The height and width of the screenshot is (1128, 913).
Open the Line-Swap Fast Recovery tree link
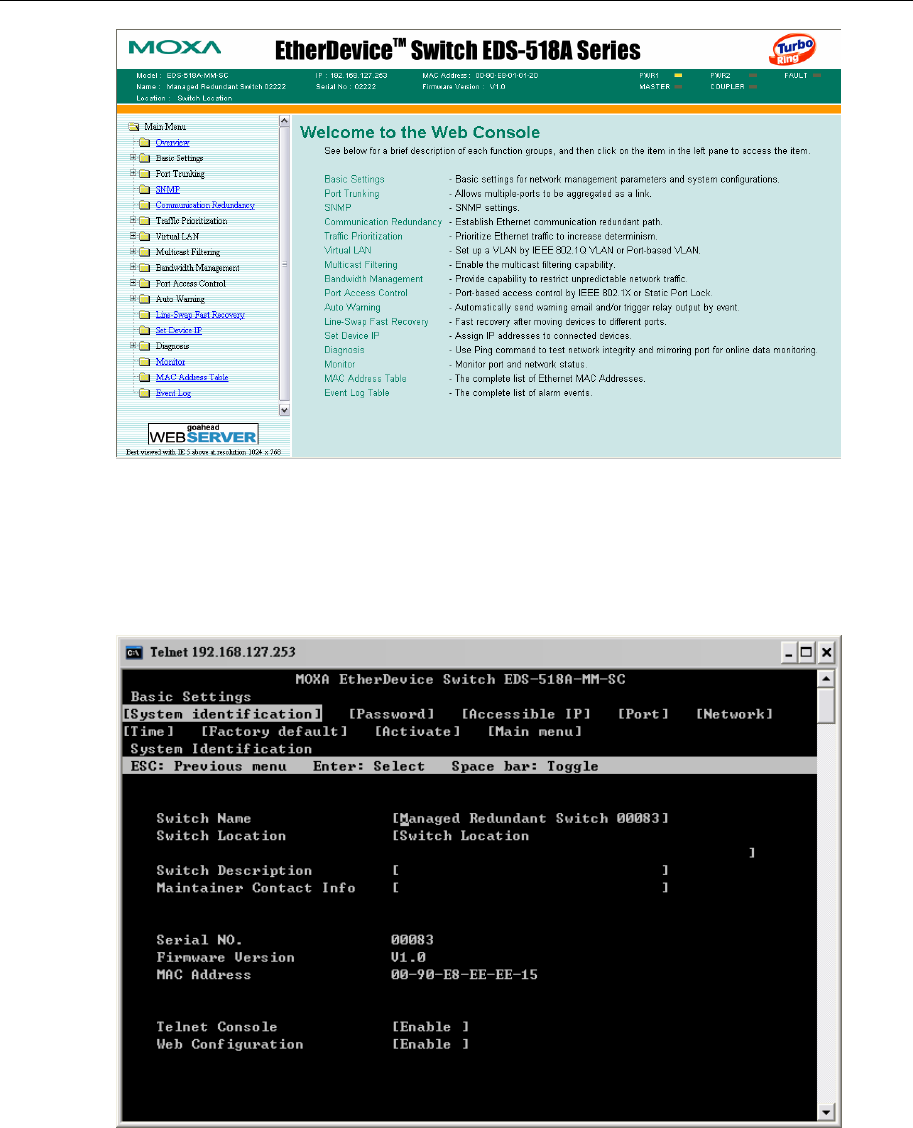200,314
